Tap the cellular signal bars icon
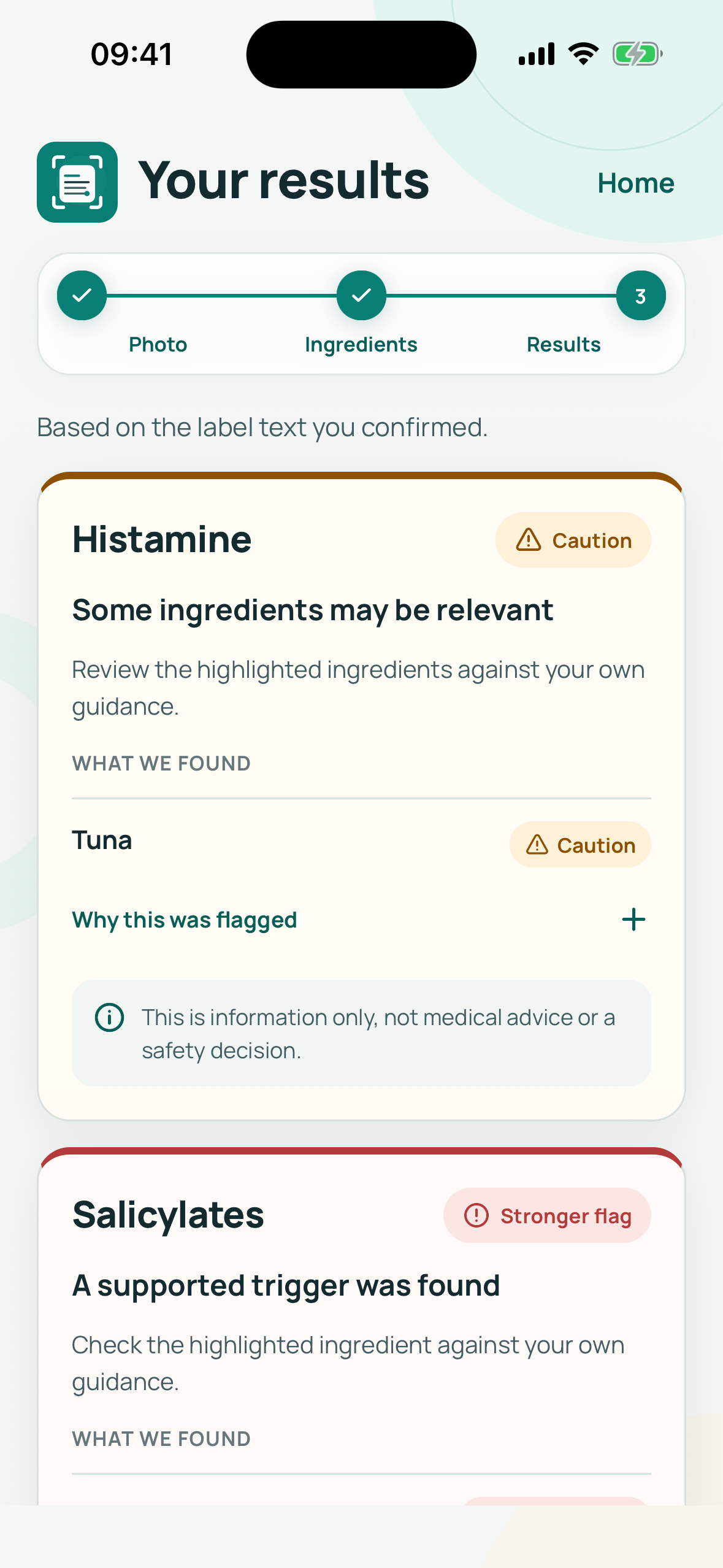723x1568 pixels. [537, 54]
